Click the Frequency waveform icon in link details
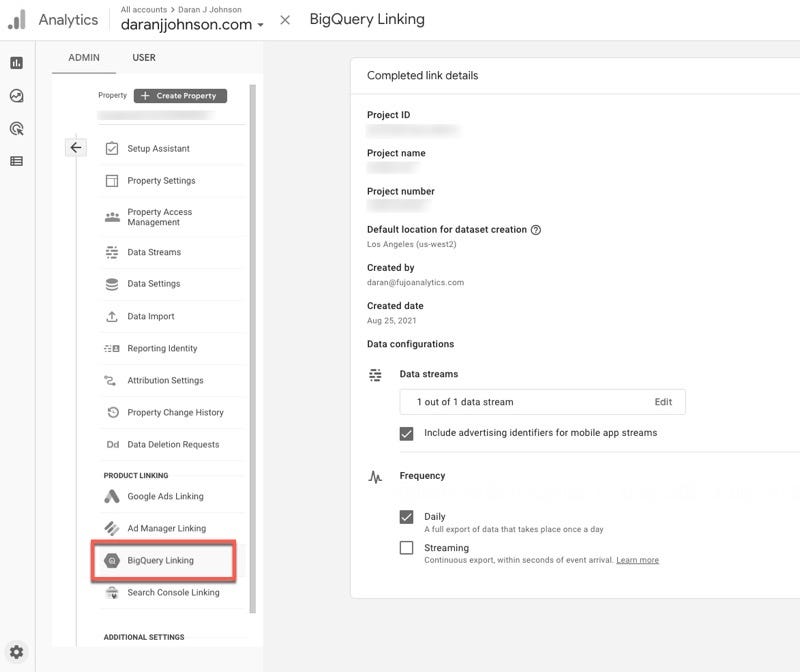This screenshot has height=672, width=800. (375, 478)
